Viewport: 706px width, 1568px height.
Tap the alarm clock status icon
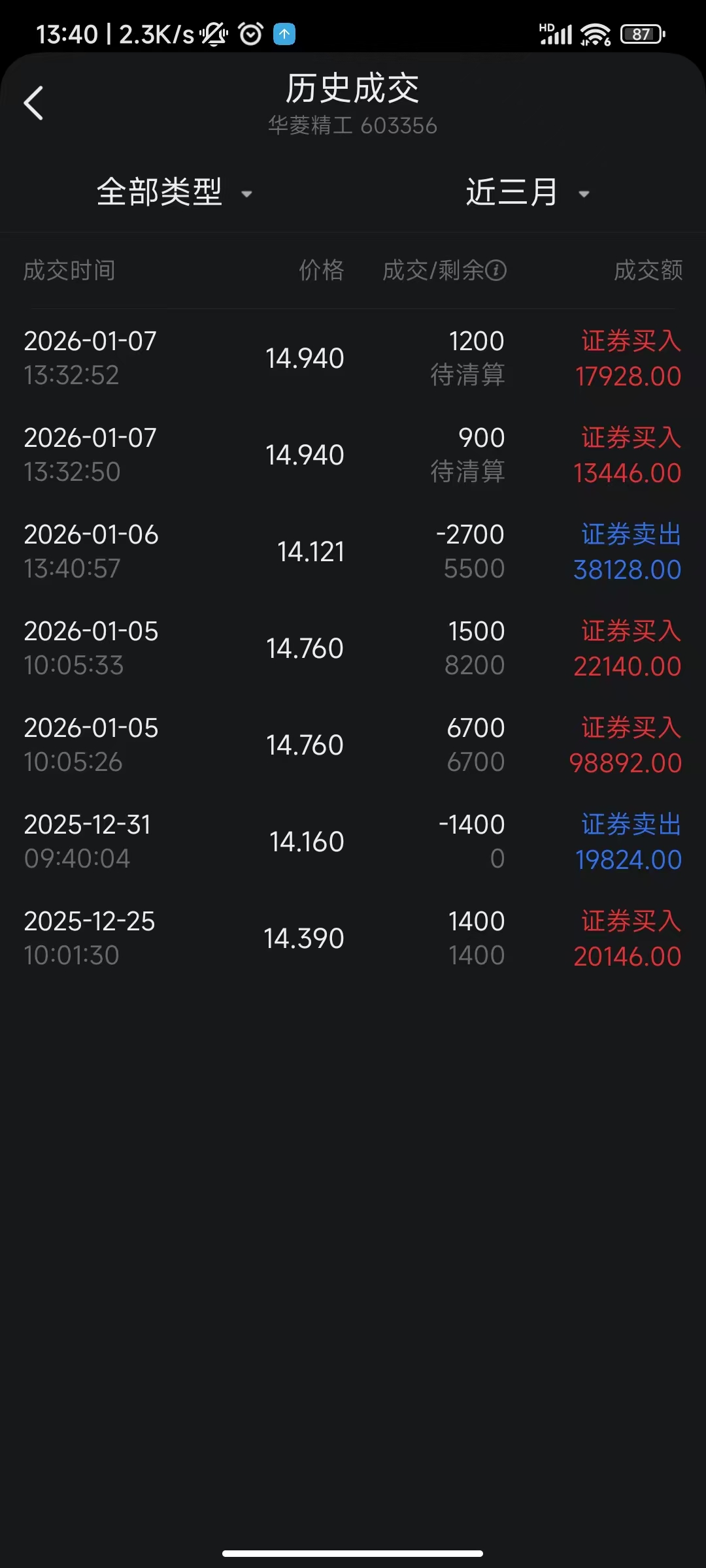point(251,34)
